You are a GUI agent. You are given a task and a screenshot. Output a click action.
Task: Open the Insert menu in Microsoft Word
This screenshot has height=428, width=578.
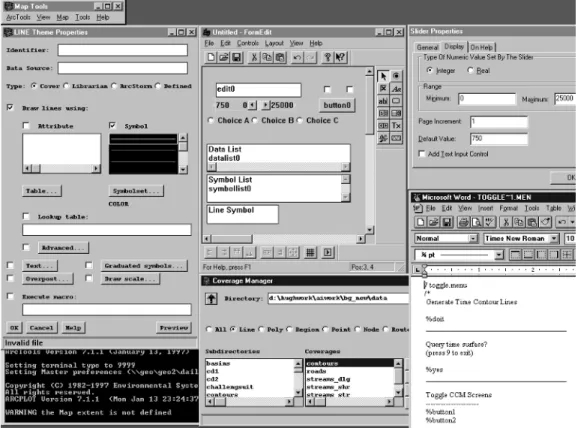485,208
